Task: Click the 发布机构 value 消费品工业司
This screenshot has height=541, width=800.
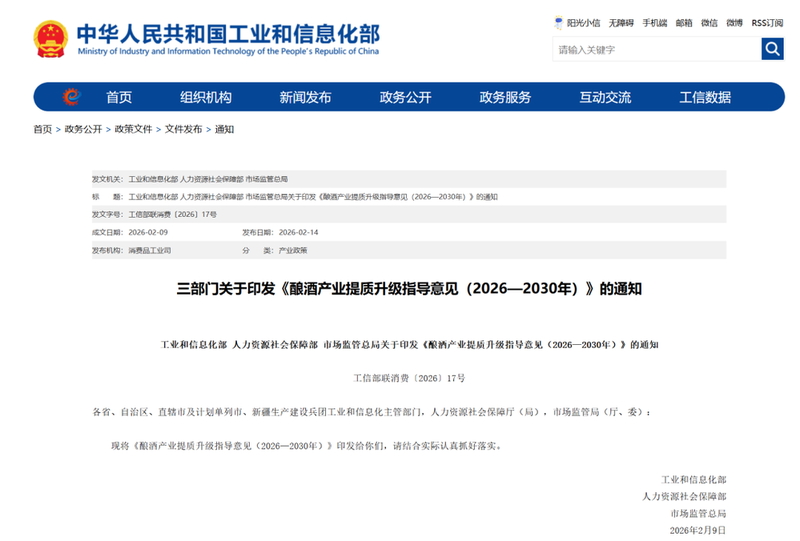Action: (x=149, y=250)
